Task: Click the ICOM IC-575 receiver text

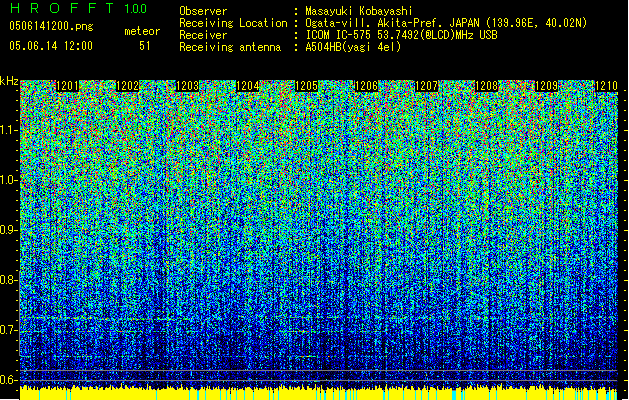Action: tap(401, 35)
